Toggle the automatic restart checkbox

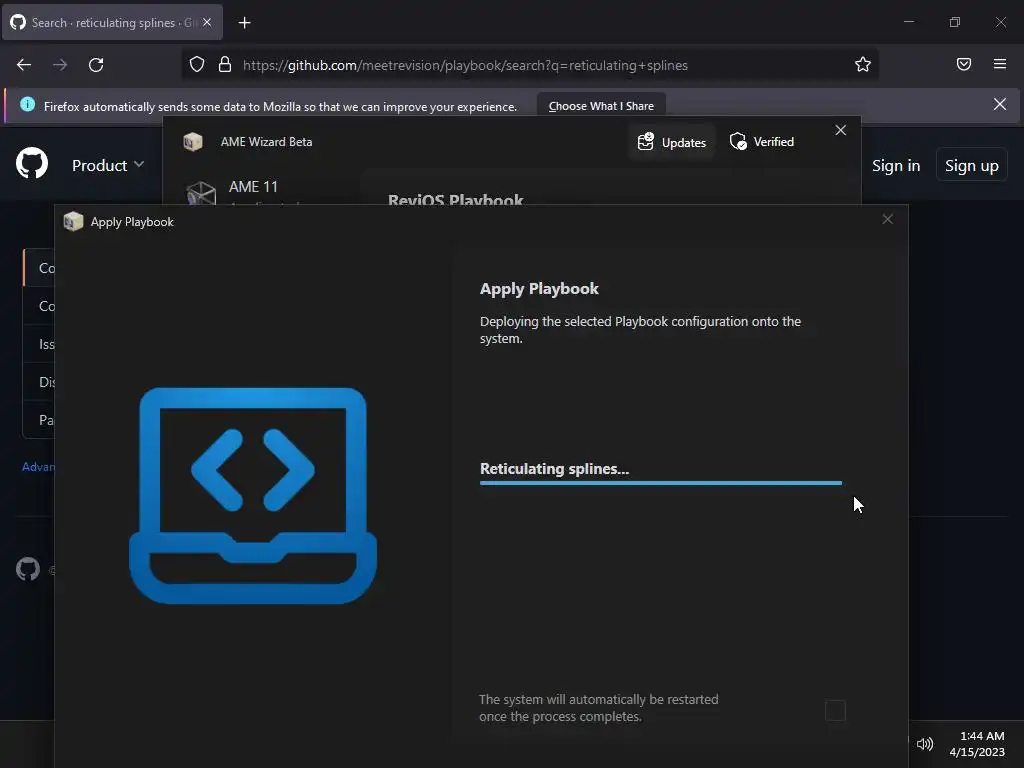pos(835,710)
